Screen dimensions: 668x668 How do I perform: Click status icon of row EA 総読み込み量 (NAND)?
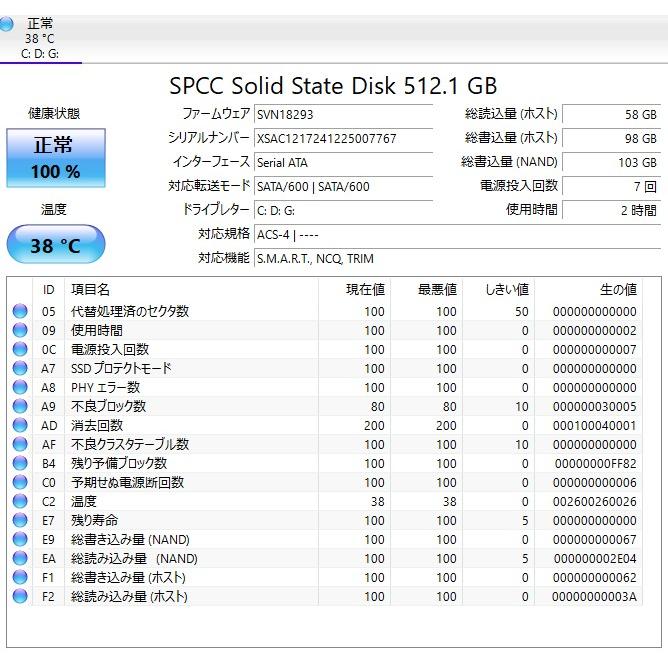20,558
